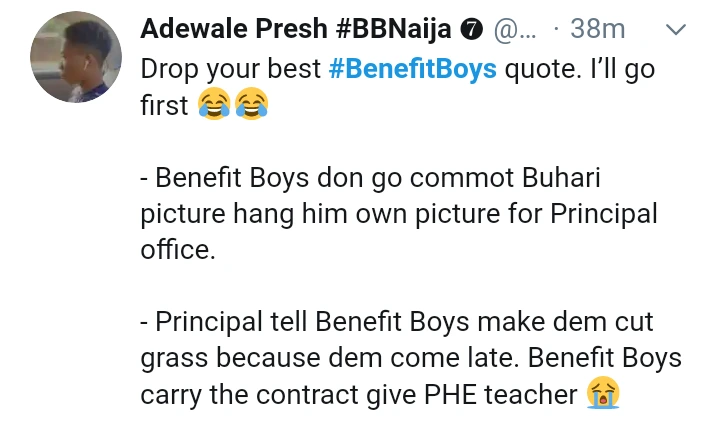Click the first laughing tears emoji
The image size is (720, 424).
(x=214, y=104)
